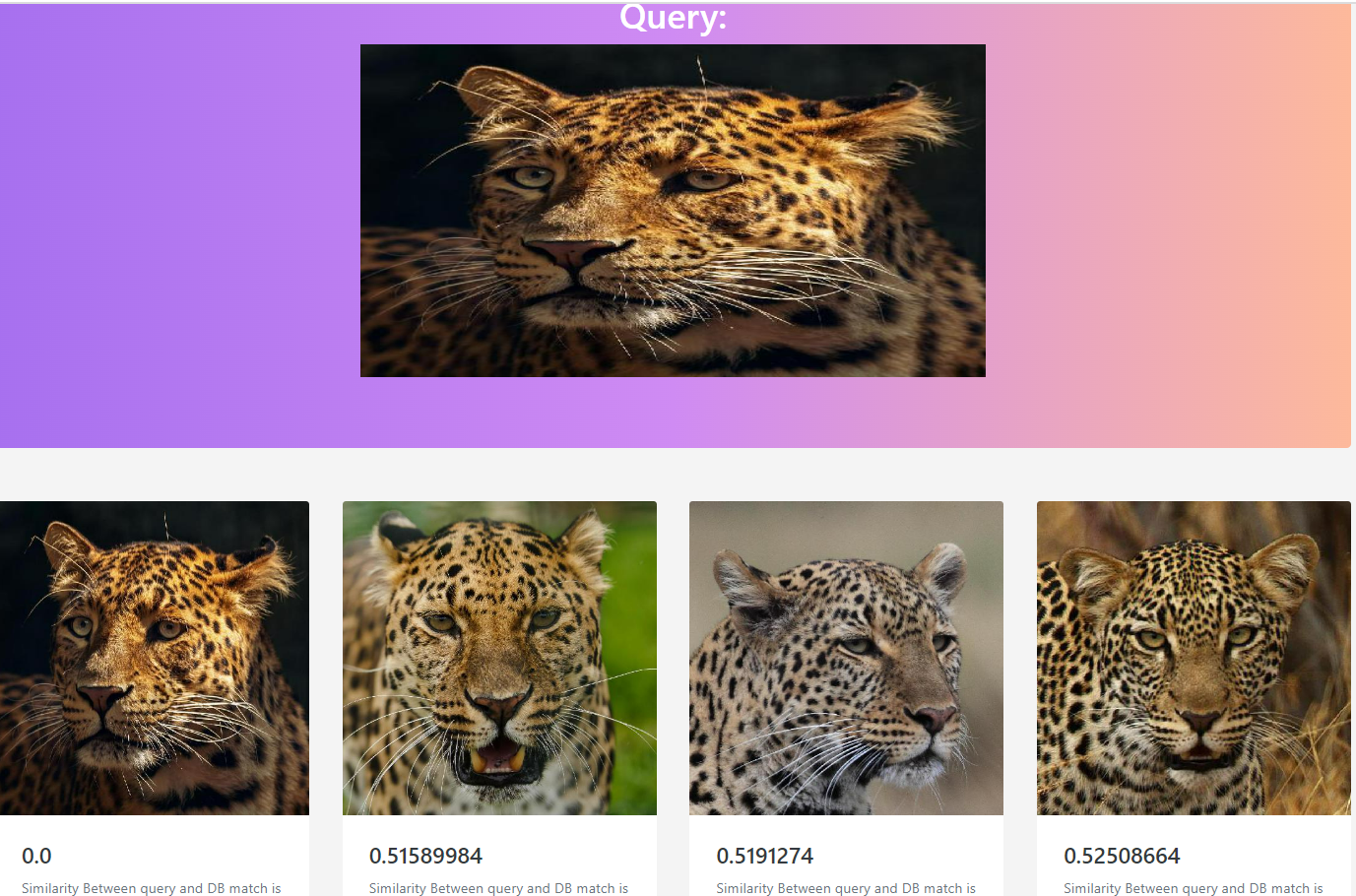
Task: Click the caption under the 0.0 score
Action: 152,888
